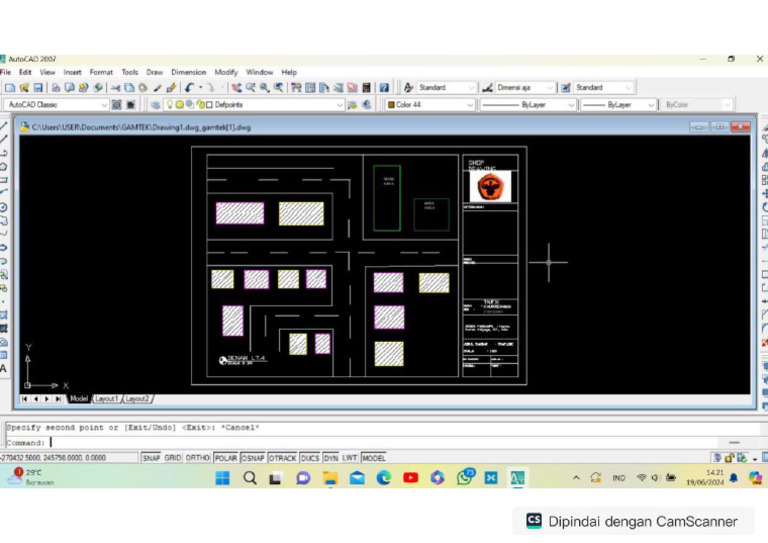Screen dimensions: 768x543
Task: Toggle GRID display in status bar
Action: pos(172,458)
